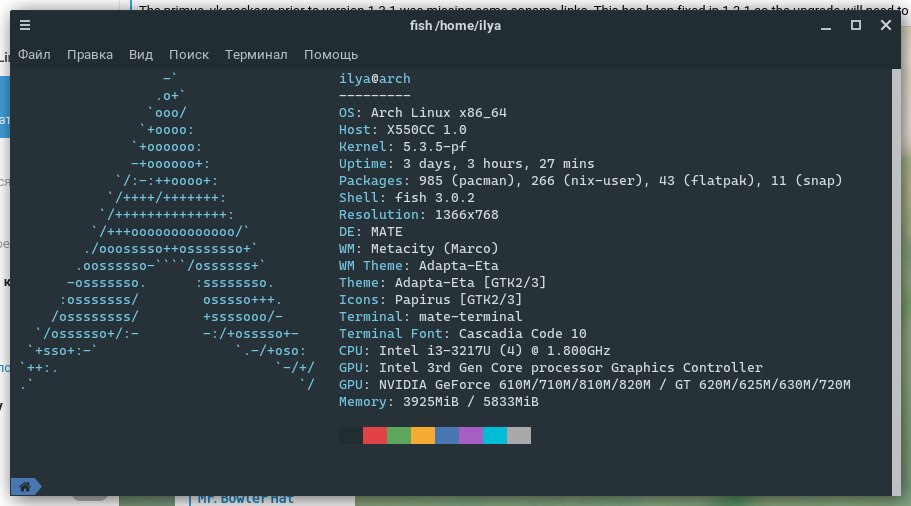Click the NVIDIA GeForce GPU line
The image size is (911, 506).
[594, 385]
